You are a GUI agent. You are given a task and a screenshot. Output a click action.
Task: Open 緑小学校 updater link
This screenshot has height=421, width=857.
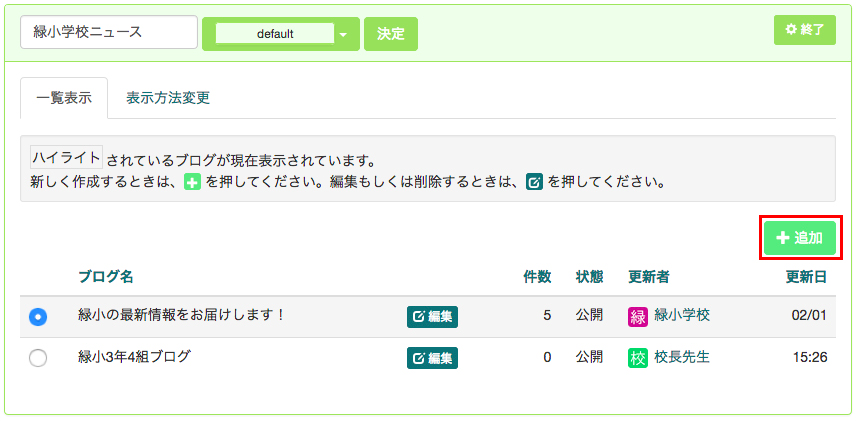(x=682, y=315)
